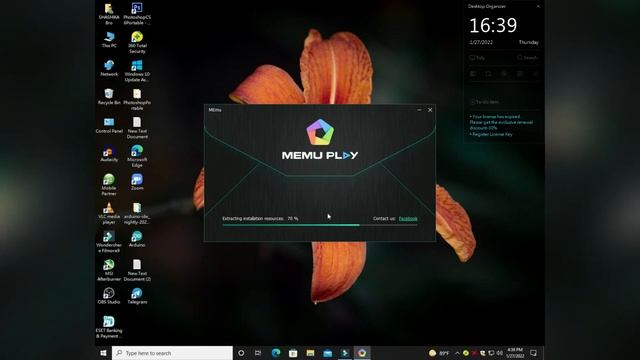This screenshot has width=640, height=360.
Task: Open the Windows Start menu
Action: point(103,353)
